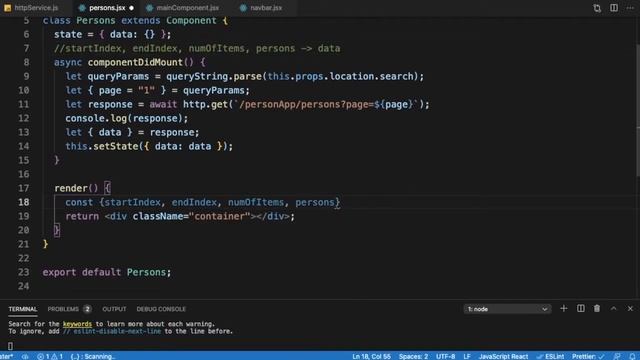This screenshot has height=360, width=640.
Task: Click the unsaved dot on persons.jsx tab
Action: (x=131, y=8)
